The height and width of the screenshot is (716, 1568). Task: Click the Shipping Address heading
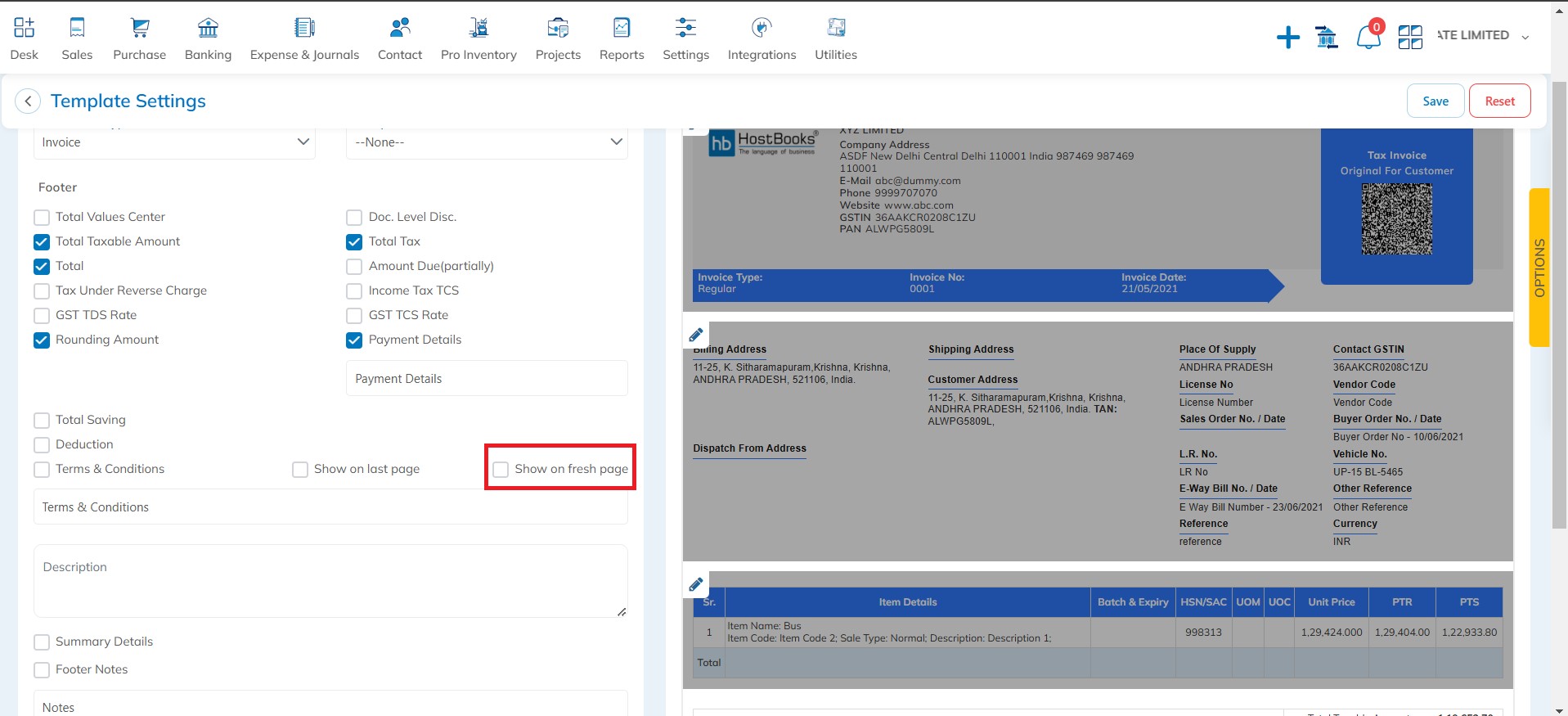coord(971,349)
